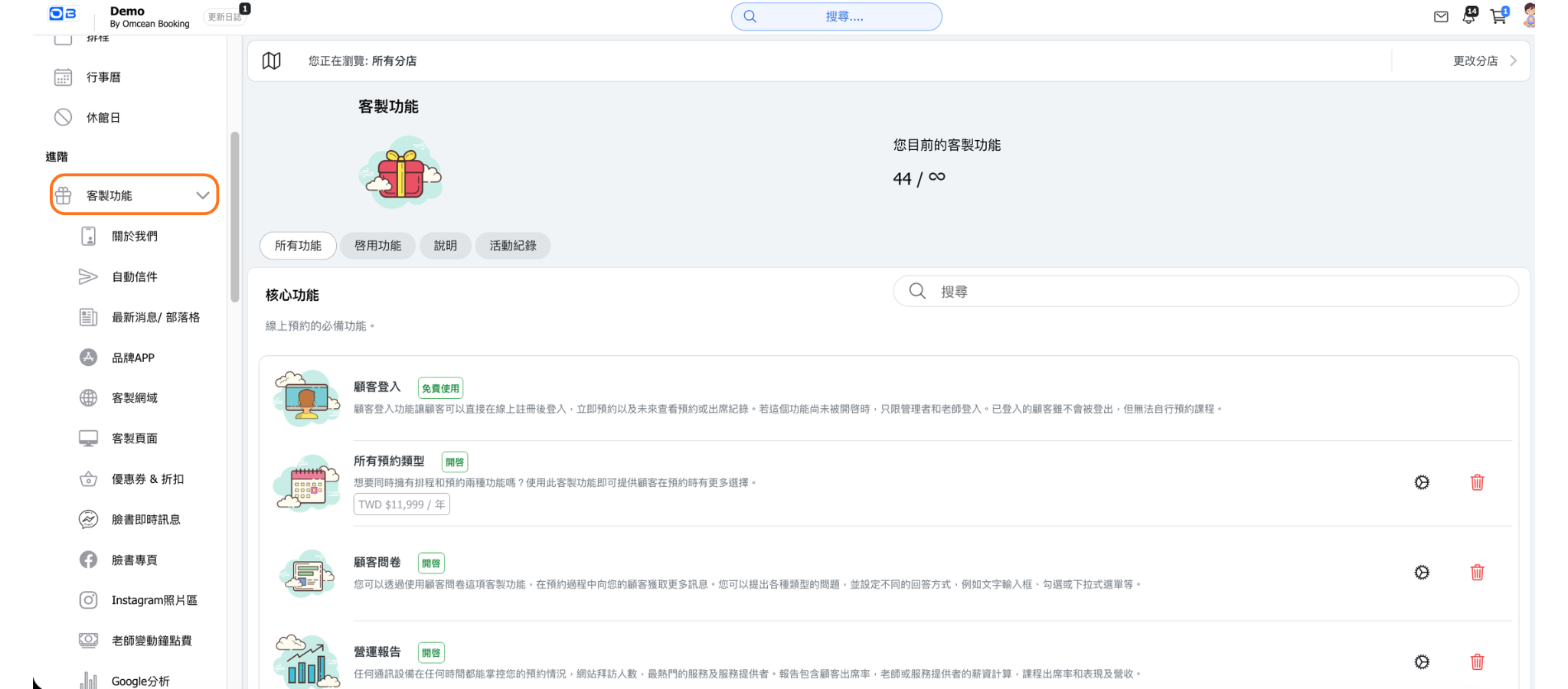Screen dimensions: 1568x689
Task: Click trash icon for 所有預約類型
Action: coord(1477,482)
